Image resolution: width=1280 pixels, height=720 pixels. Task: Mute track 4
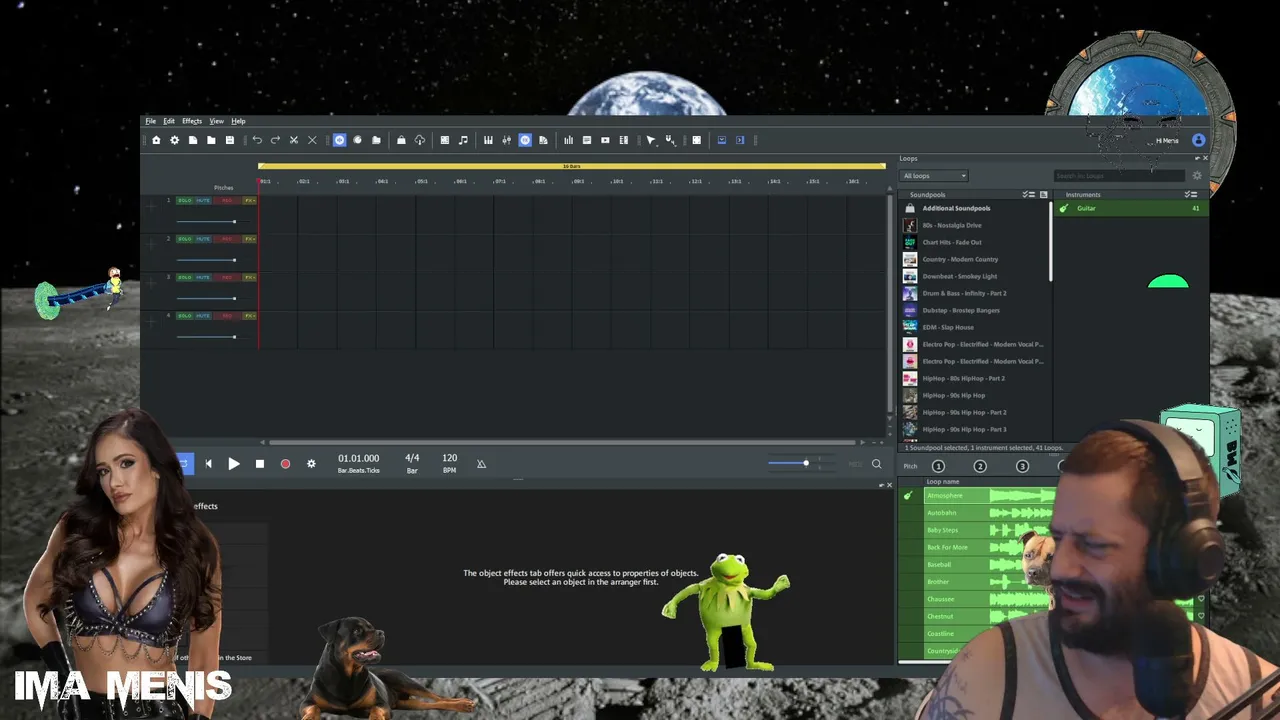click(203, 316)
